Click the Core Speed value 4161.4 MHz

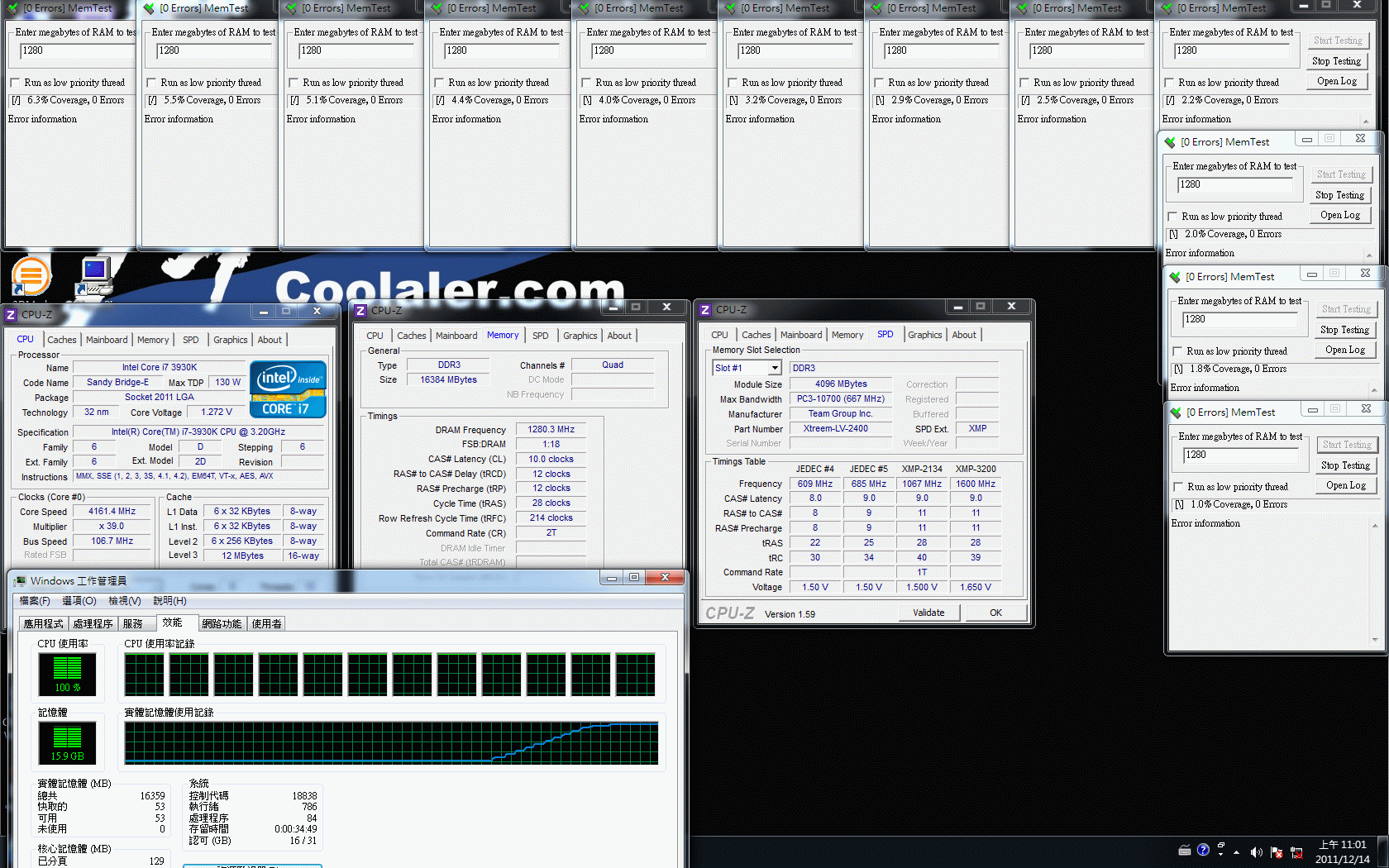(112, 511)
